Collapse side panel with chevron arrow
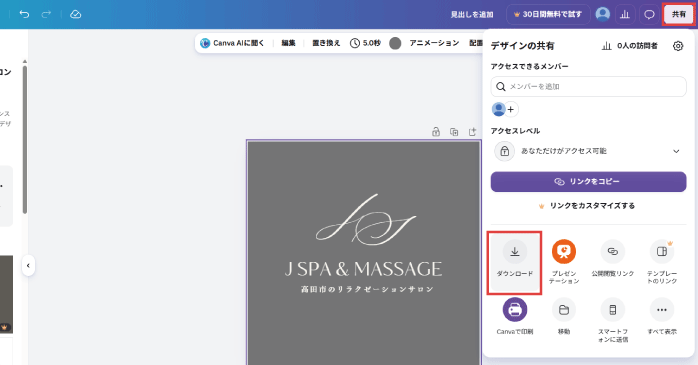Screen dimensions: 698x365 (x=28, y=266)
